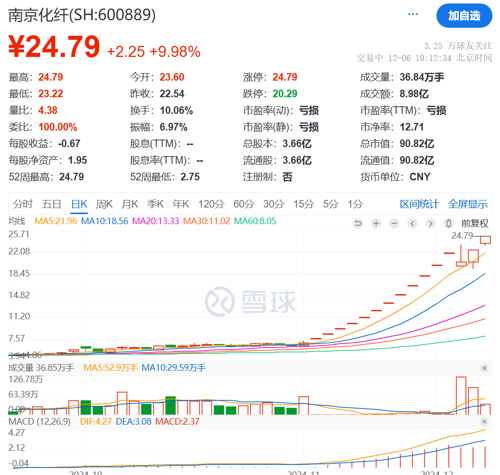Click the tallest red volume bar
The height and width of the screenshot is (475, 500).
(x=461, y=396)
